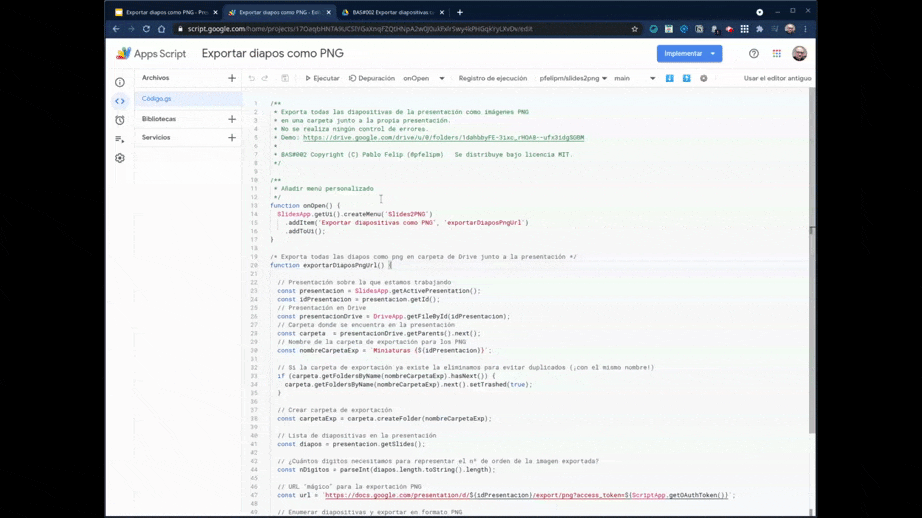
Task: Click the redo arrow in editor toolbar
Action: 265,78
